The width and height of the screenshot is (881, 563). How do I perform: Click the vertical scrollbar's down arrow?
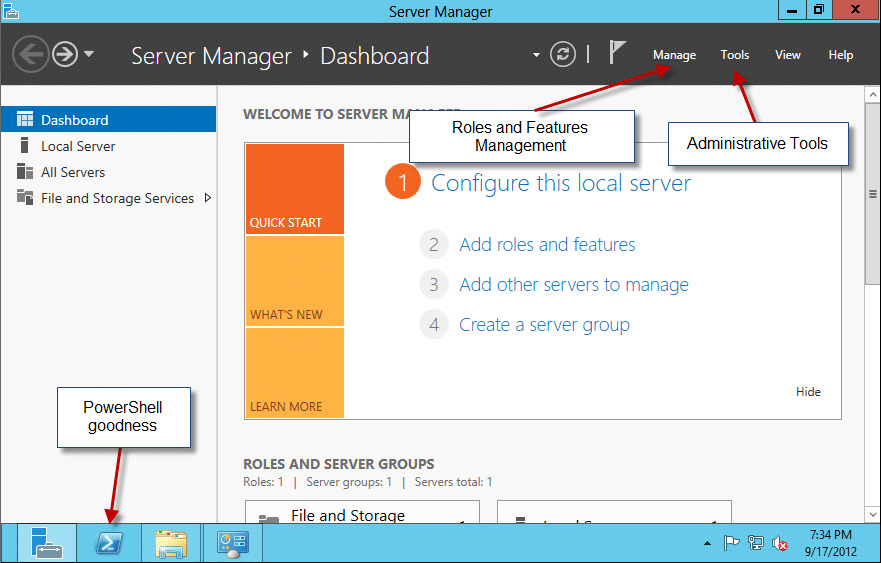[872, 513]
